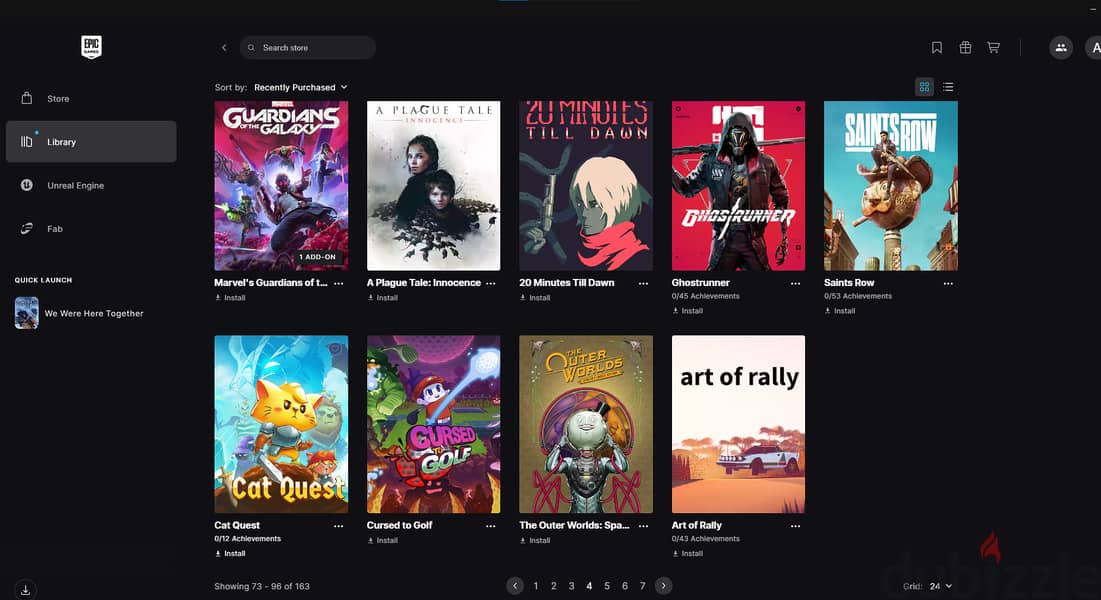Open the Cursed to Golf cover art
The width and height of the screenshot is (1101, 600).
433,424
